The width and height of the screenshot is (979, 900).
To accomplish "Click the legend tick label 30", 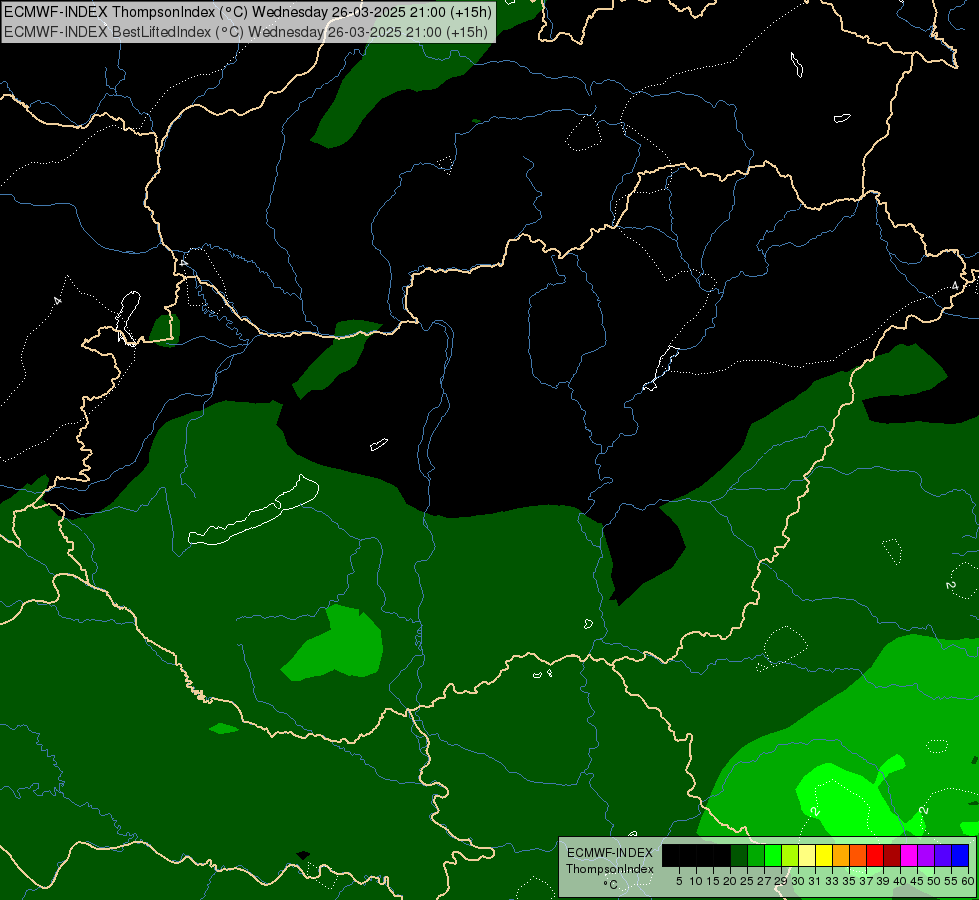I will [798, 881].
